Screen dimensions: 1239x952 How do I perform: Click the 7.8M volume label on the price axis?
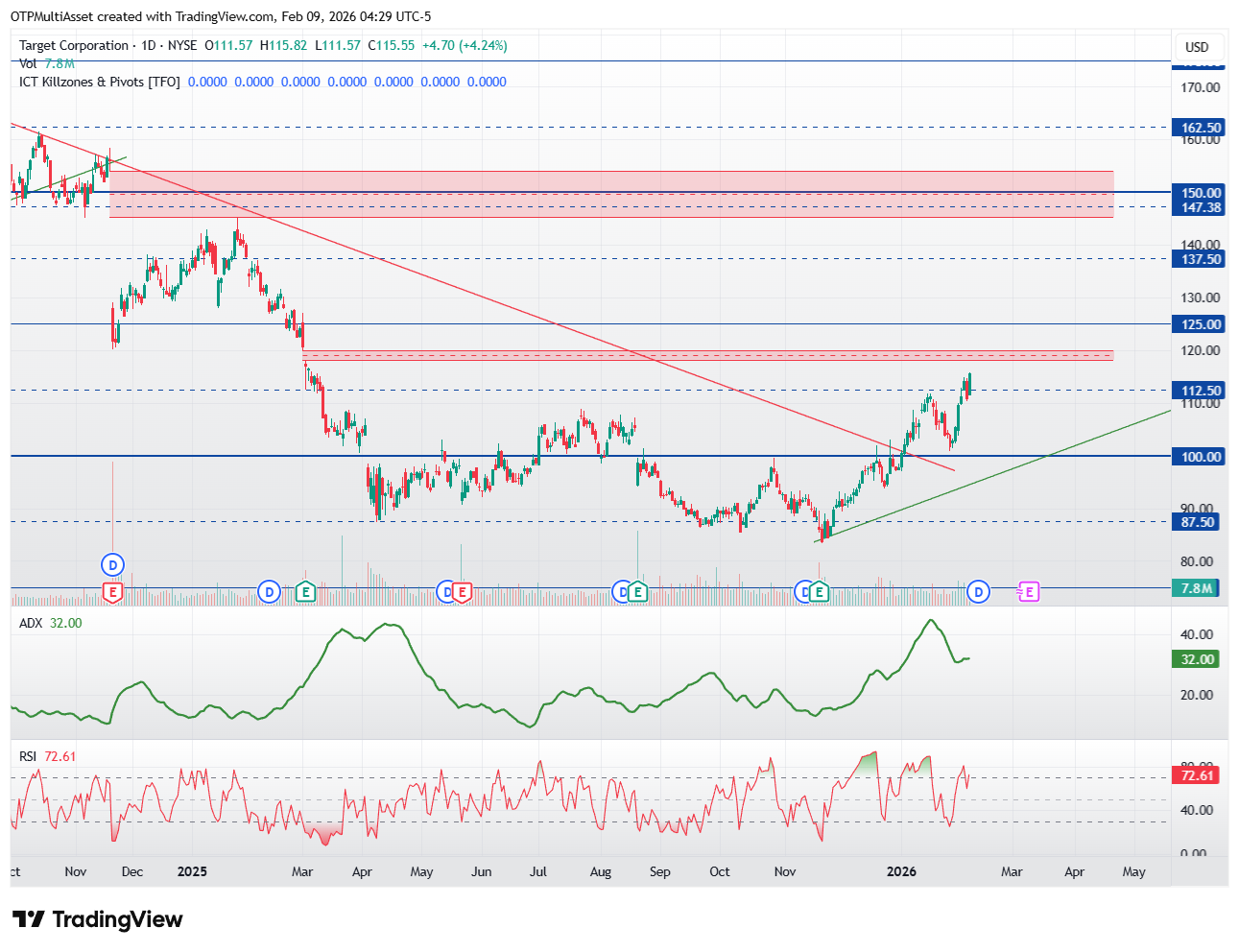coord(1197,588)
